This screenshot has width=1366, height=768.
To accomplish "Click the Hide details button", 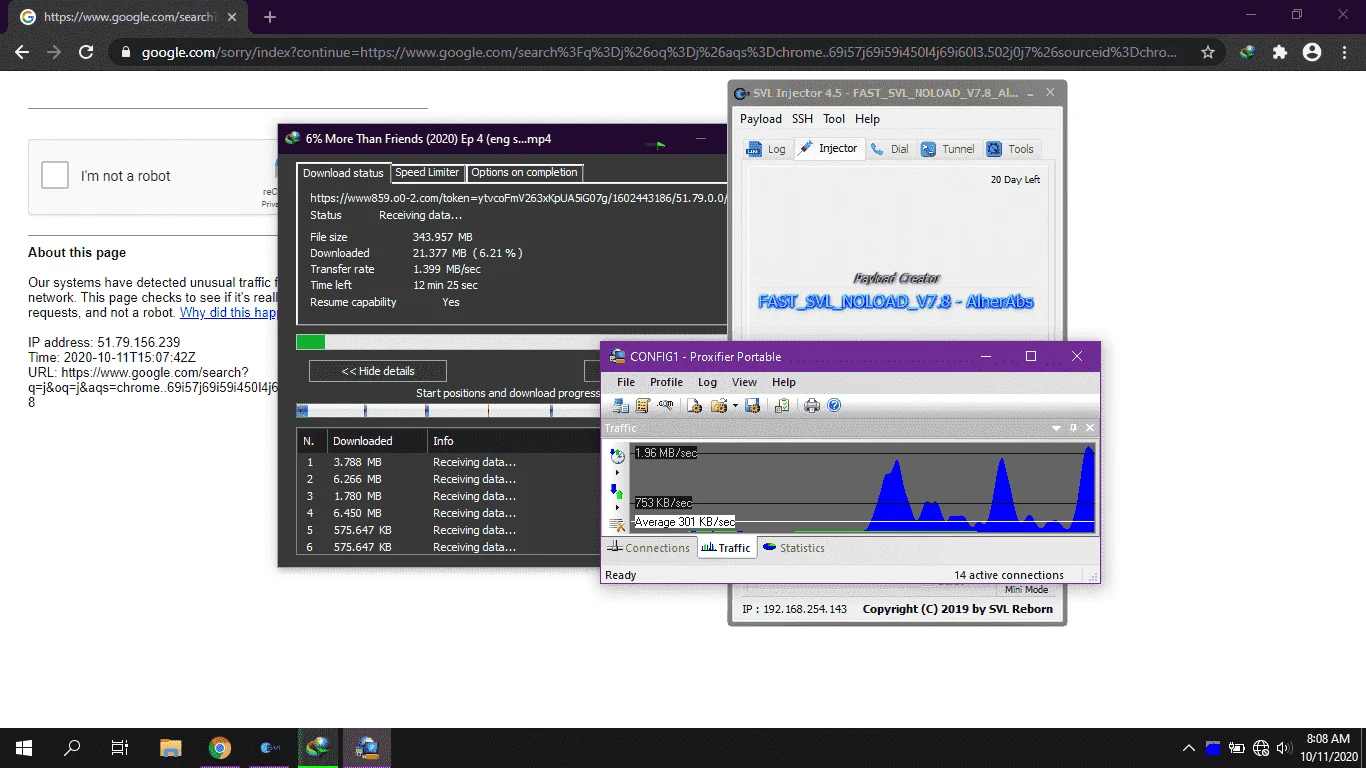I will point(378,371).
